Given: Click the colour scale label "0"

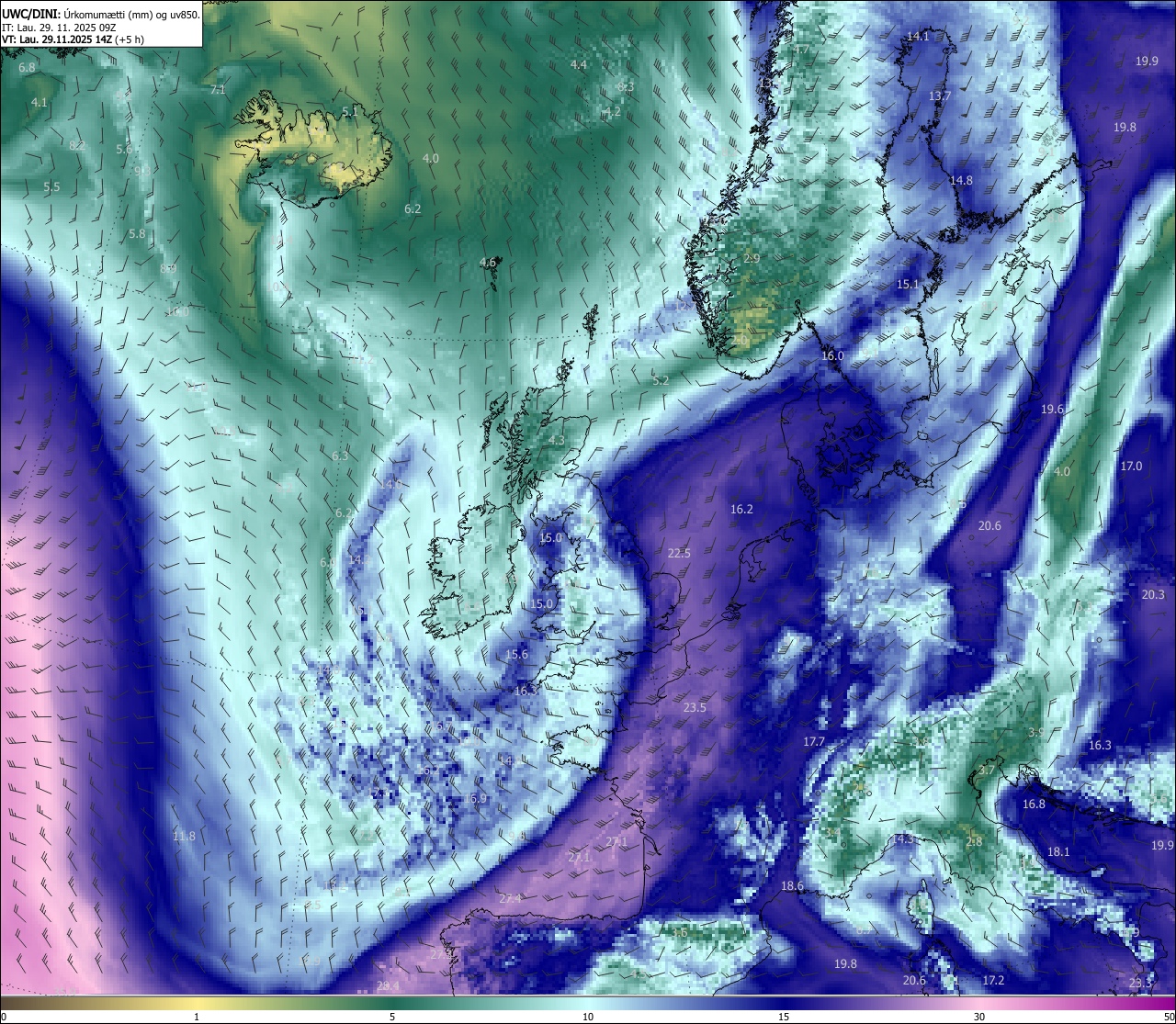Looking at the screenshot, I should (4, 1017).
